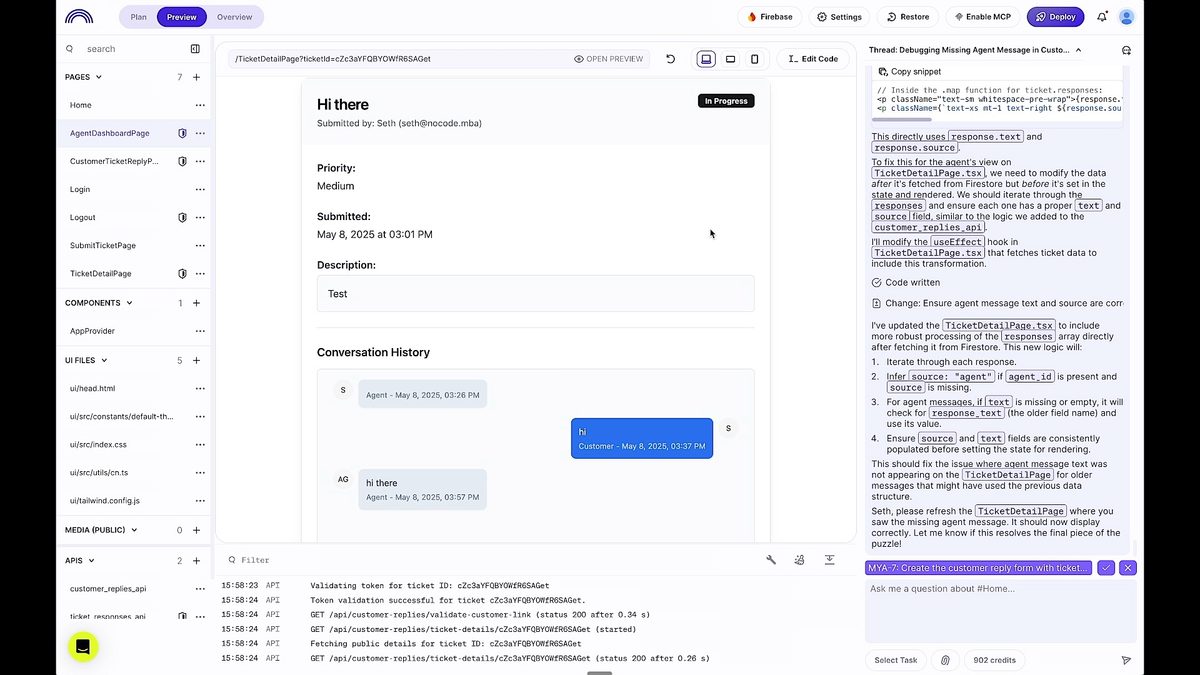Open the TicketDetailPage in page list

[100, 273]
